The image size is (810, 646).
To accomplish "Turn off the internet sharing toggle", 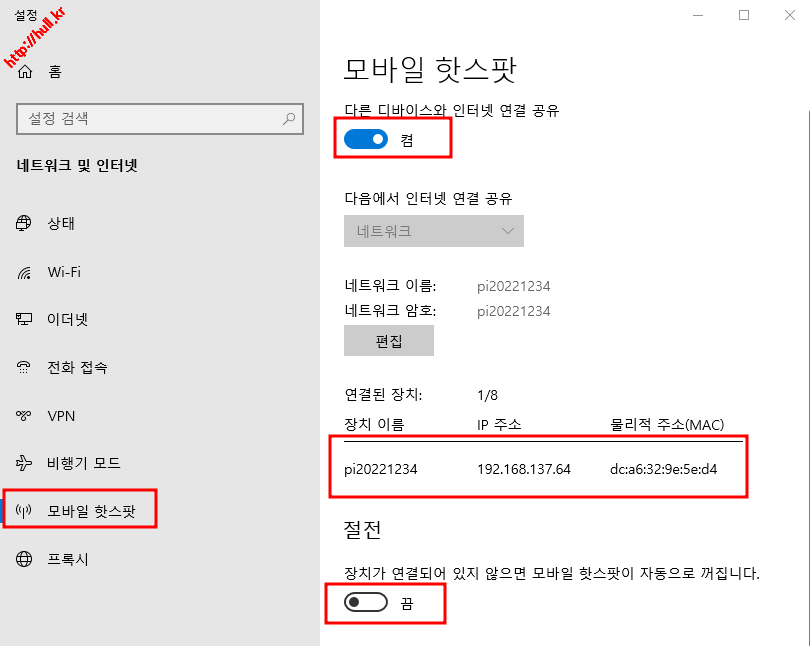I will click(365, 140).
